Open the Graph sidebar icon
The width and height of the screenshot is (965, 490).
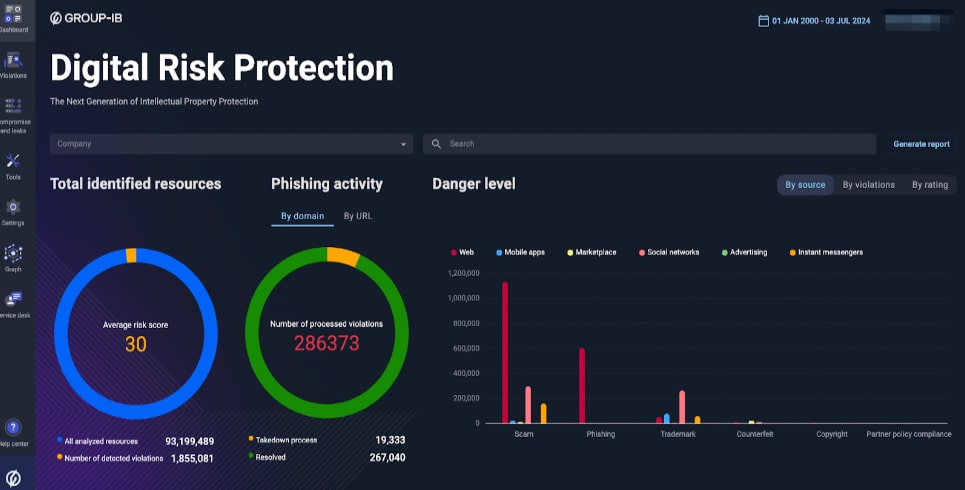tap(13, 253)
